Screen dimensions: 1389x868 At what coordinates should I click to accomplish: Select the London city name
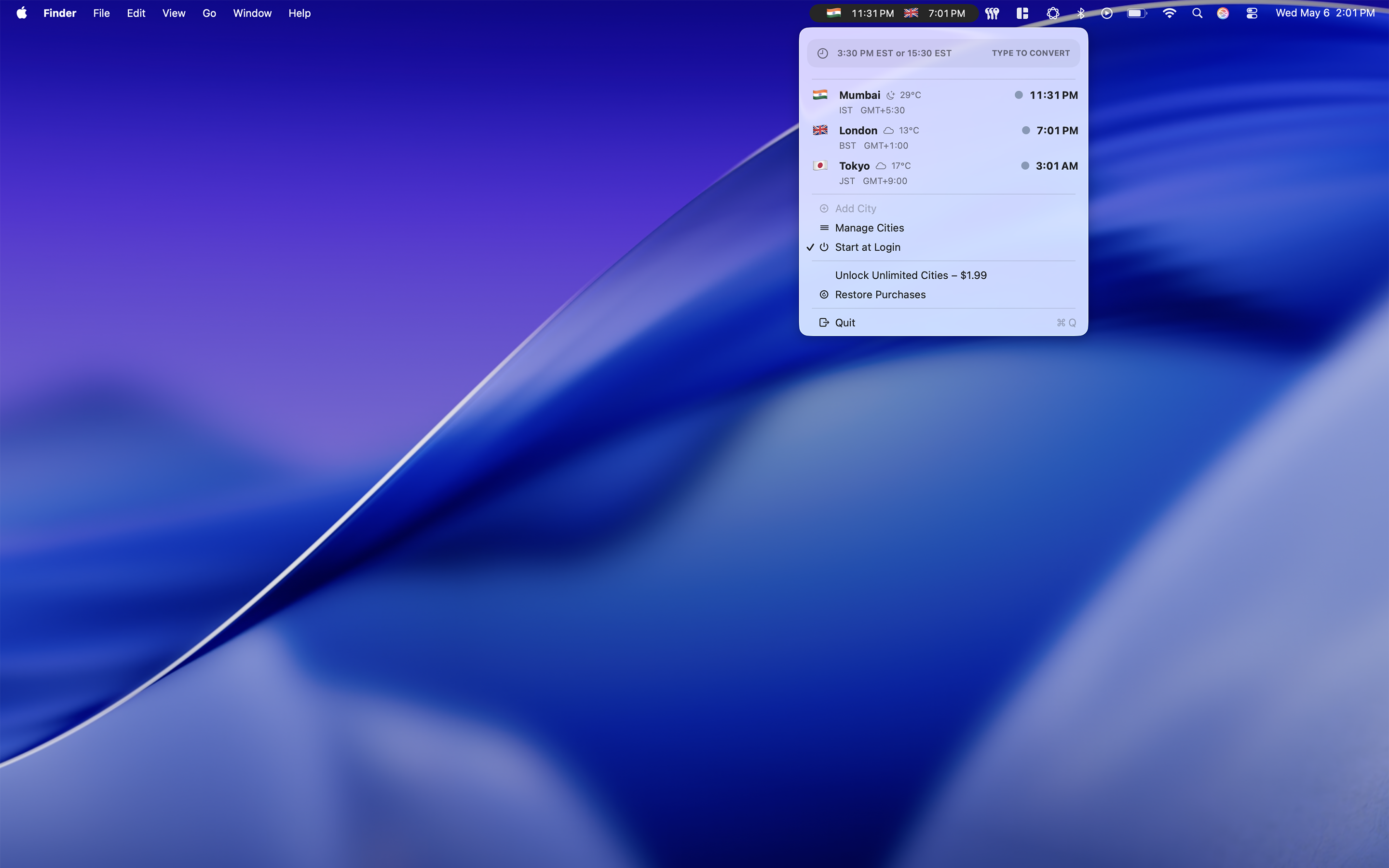pos(858,130)
